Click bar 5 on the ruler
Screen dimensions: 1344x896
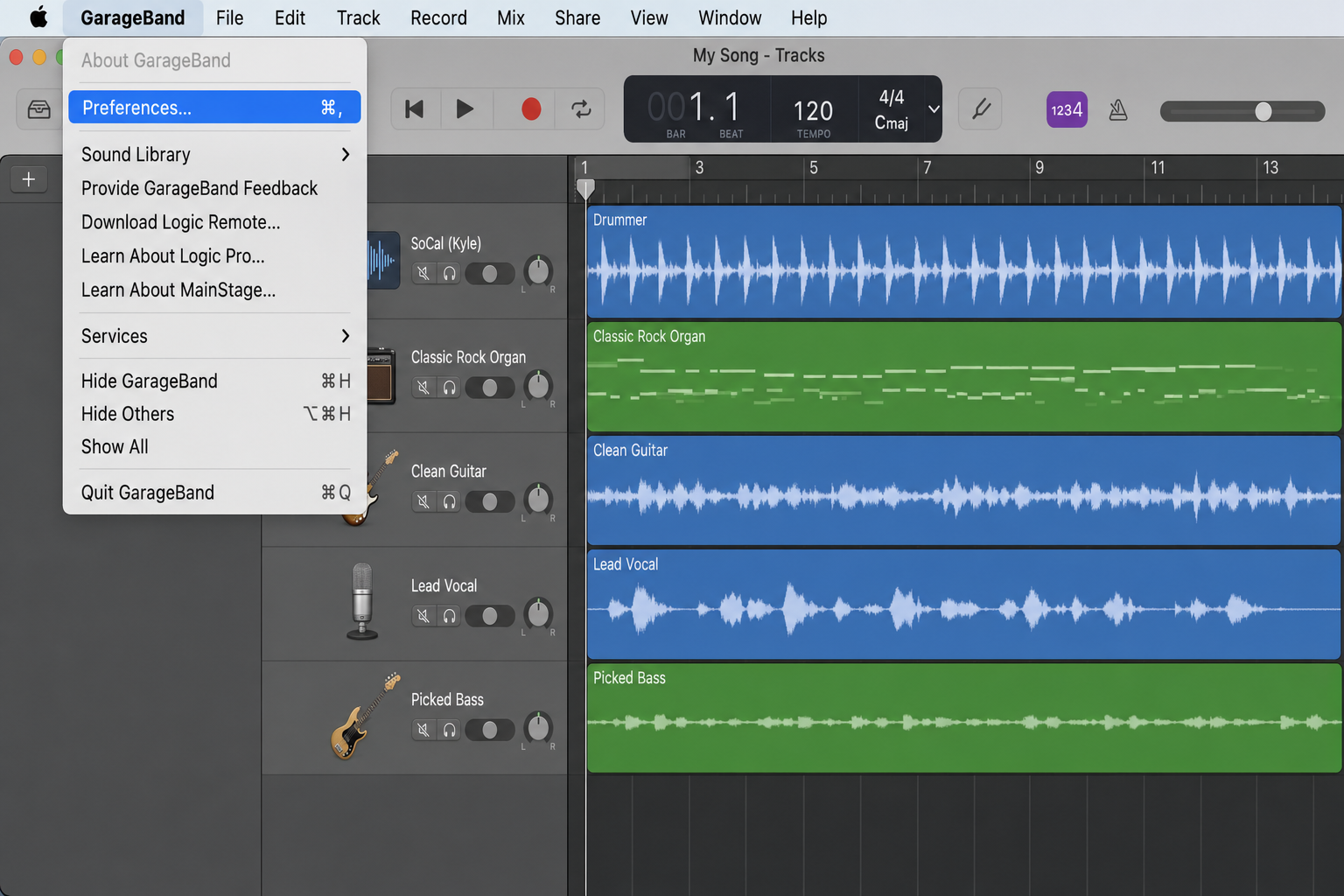coord(813,168)
